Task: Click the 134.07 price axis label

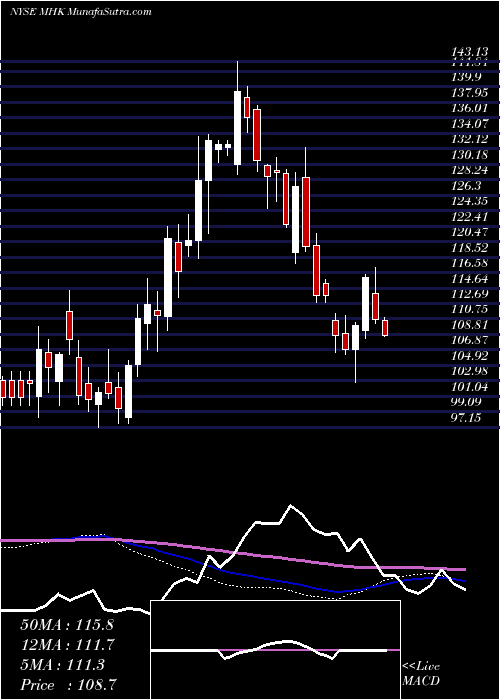Action: click(x=471, y=124)
